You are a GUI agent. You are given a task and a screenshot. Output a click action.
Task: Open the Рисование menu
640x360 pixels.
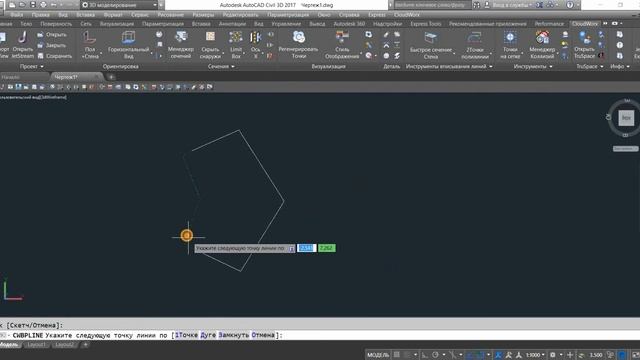(170, 15)
